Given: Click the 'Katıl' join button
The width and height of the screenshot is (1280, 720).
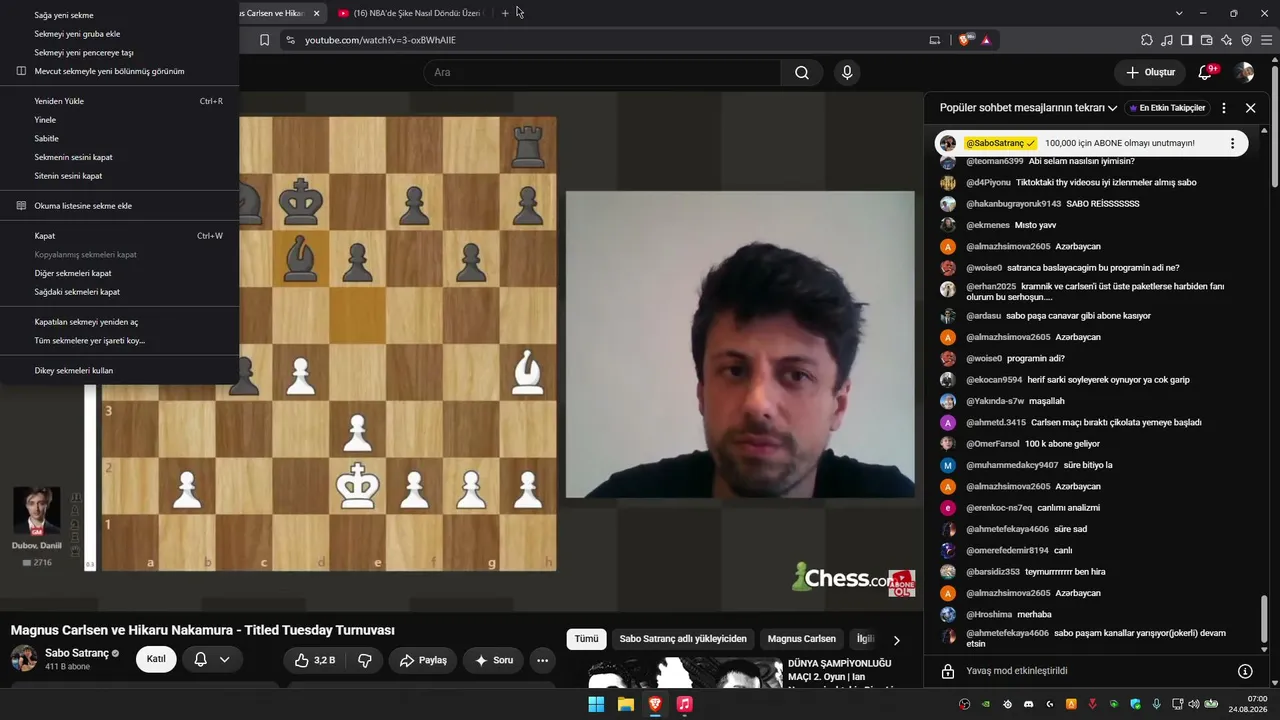Looking at the screenshot, I should [156, 659].
